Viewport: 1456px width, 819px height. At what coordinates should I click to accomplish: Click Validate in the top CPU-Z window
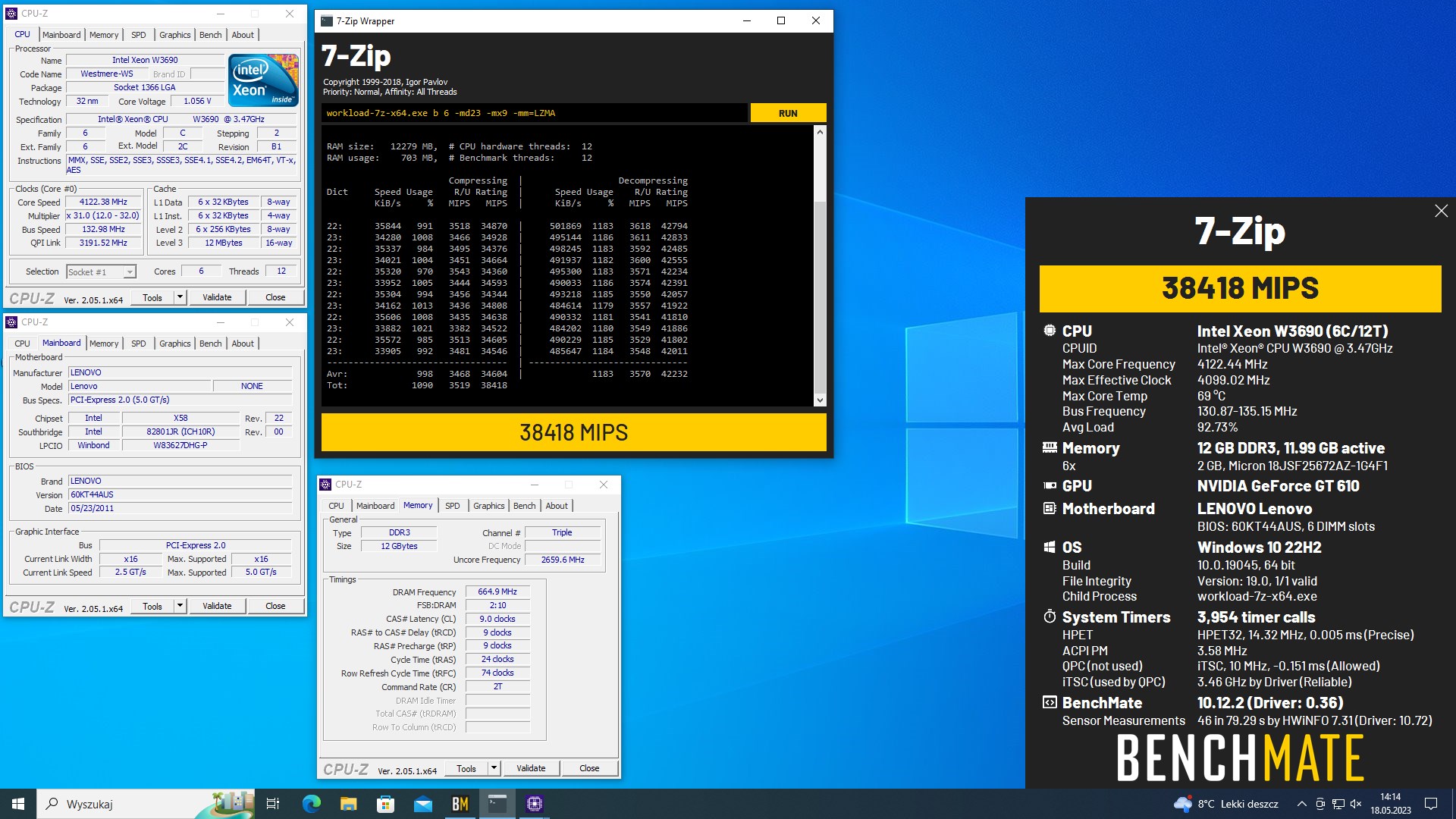point(217,297)
